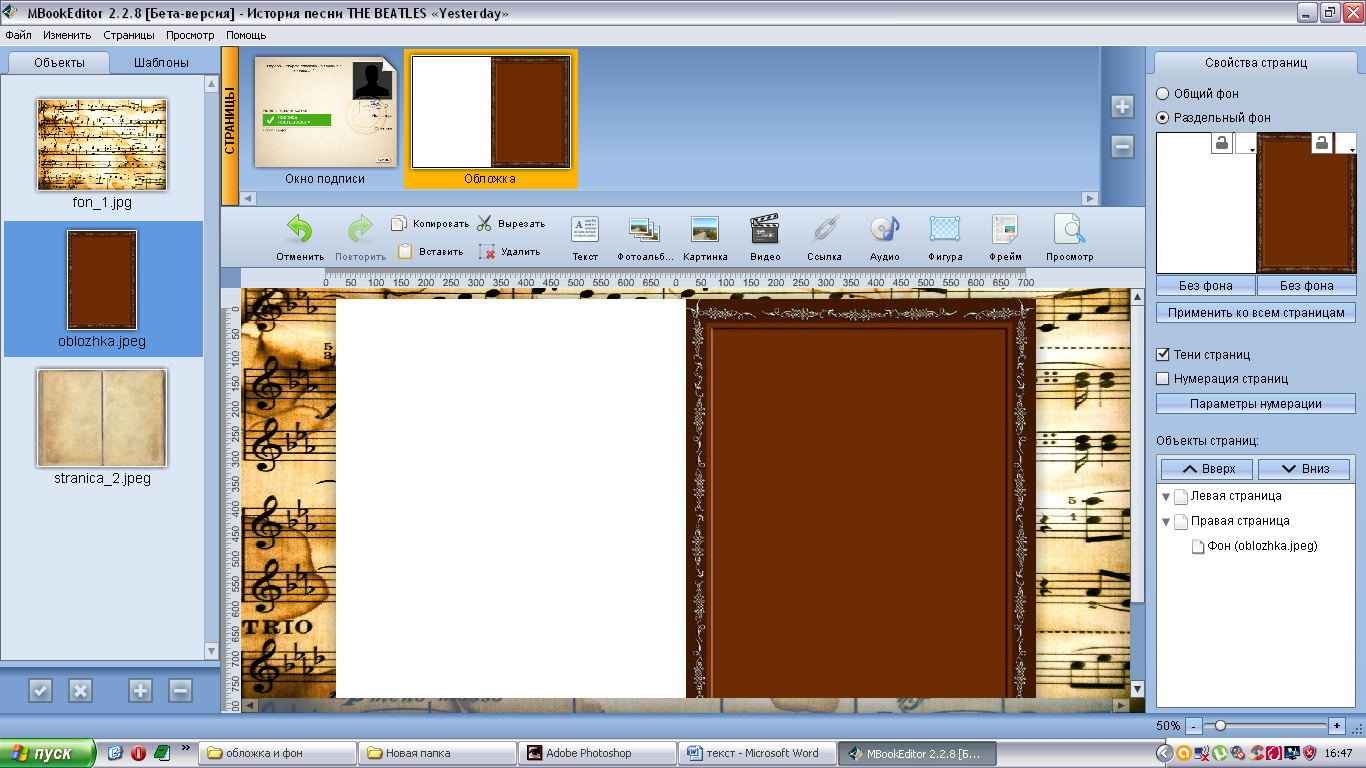Image resolution: width=1366 pixels, height=768 pixels.
Task: Collapse the Левая страница tree node
Action: (1166, 497)
